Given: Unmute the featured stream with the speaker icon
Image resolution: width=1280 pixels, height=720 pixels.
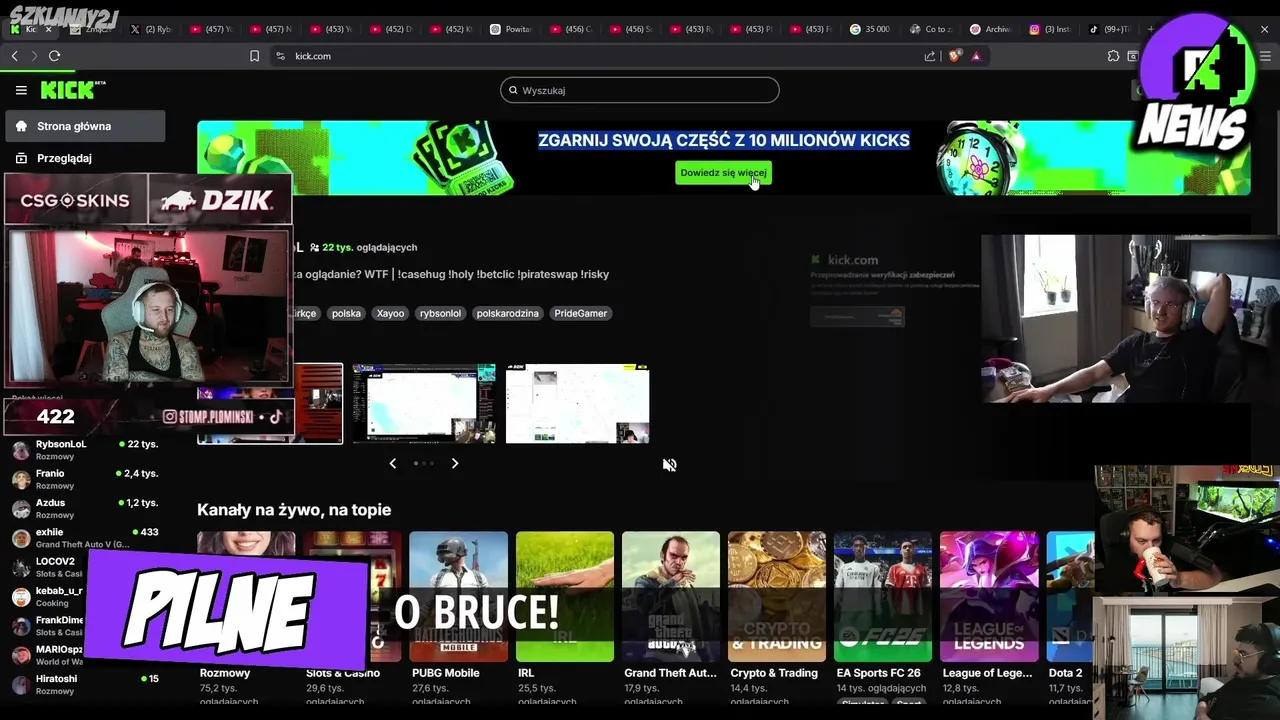Looking at the screenshot, I should 670,465.
